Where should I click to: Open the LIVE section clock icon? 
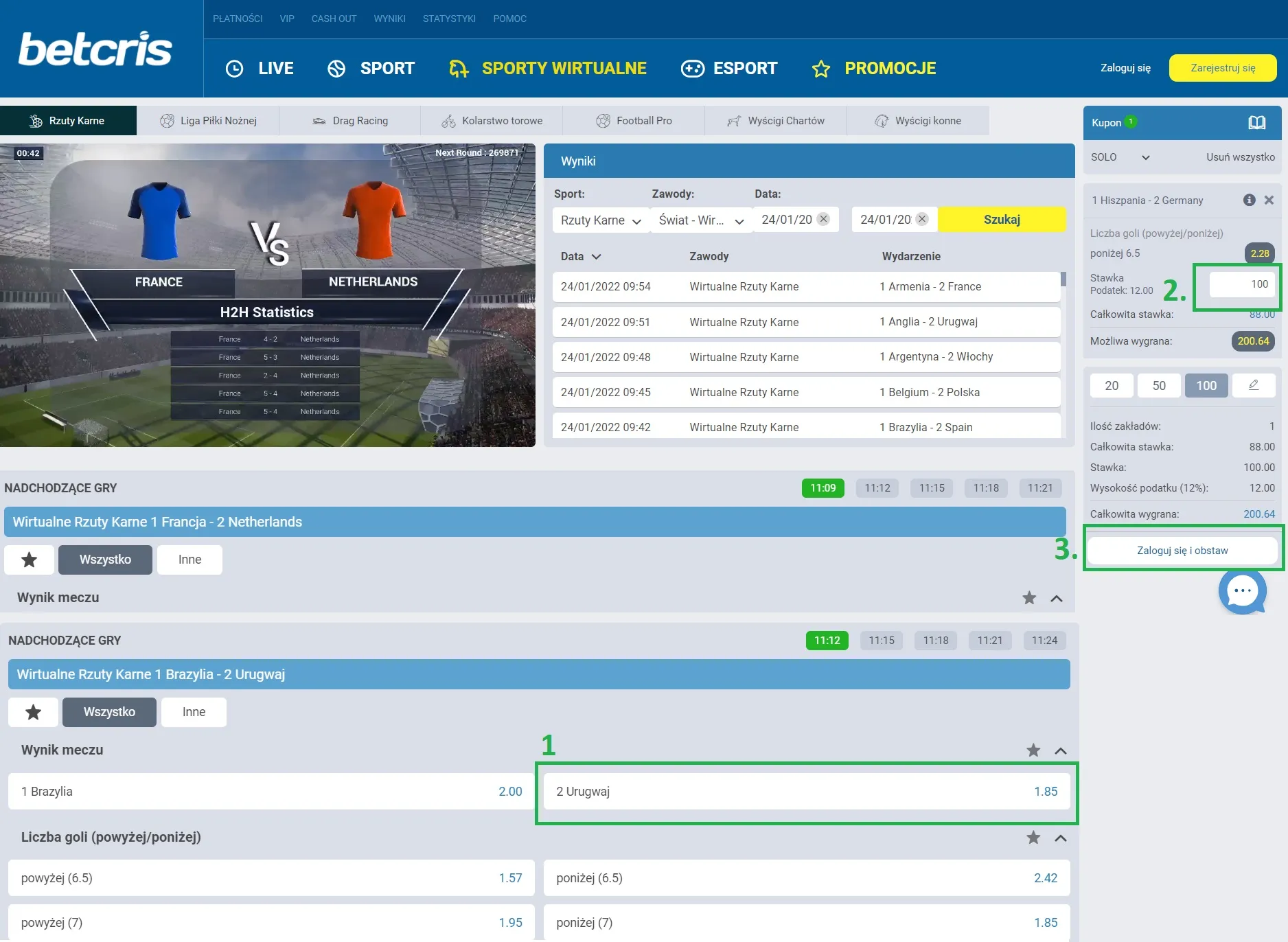tap(234, 69)
